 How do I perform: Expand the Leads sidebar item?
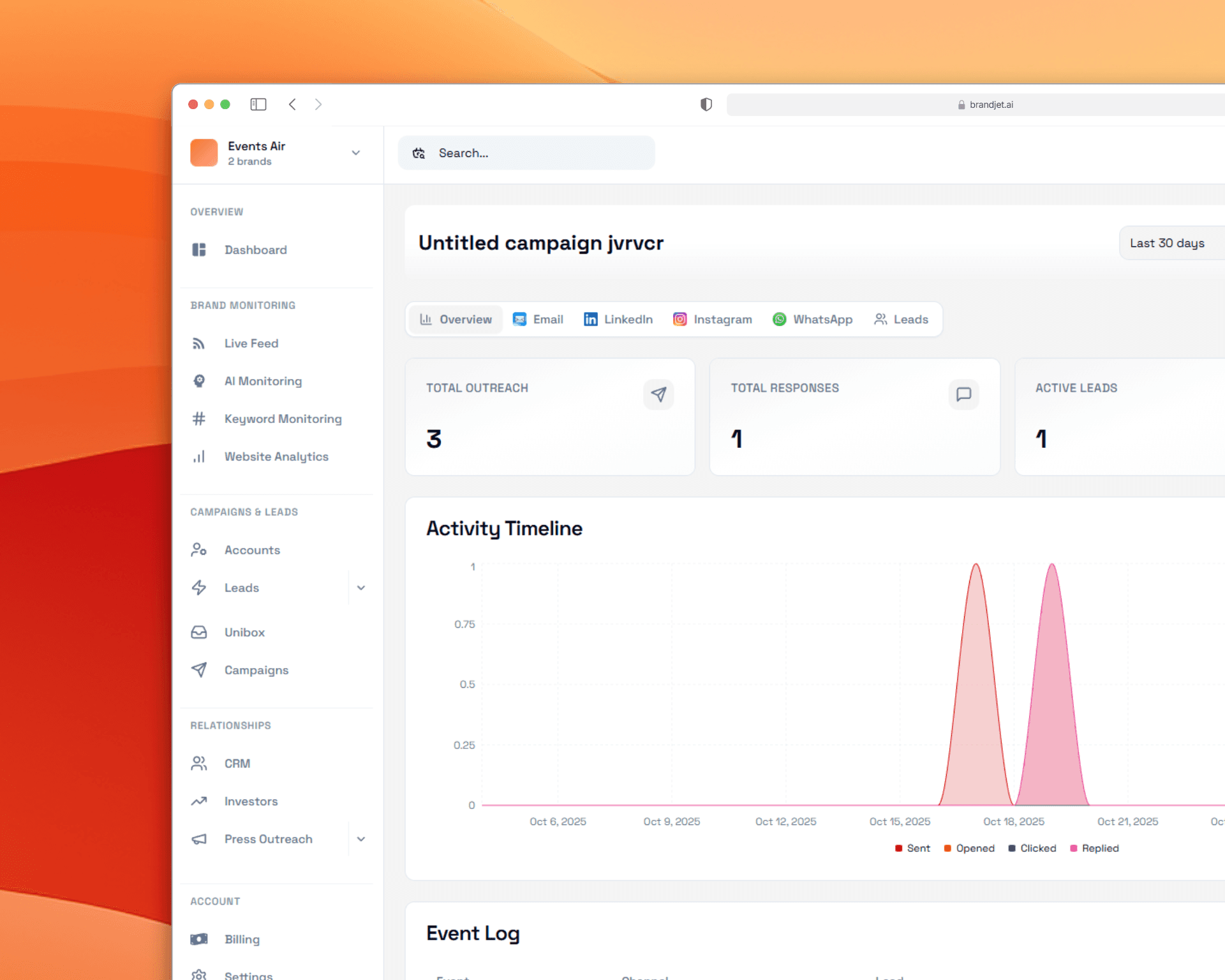(362, 588)
